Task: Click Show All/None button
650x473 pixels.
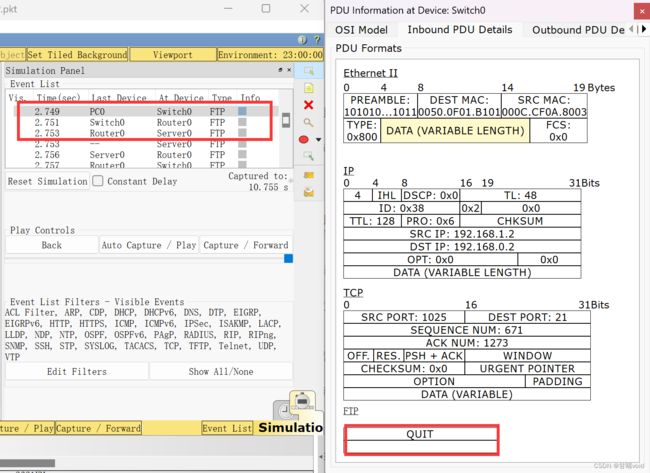Action: click(x=221, y=371)
